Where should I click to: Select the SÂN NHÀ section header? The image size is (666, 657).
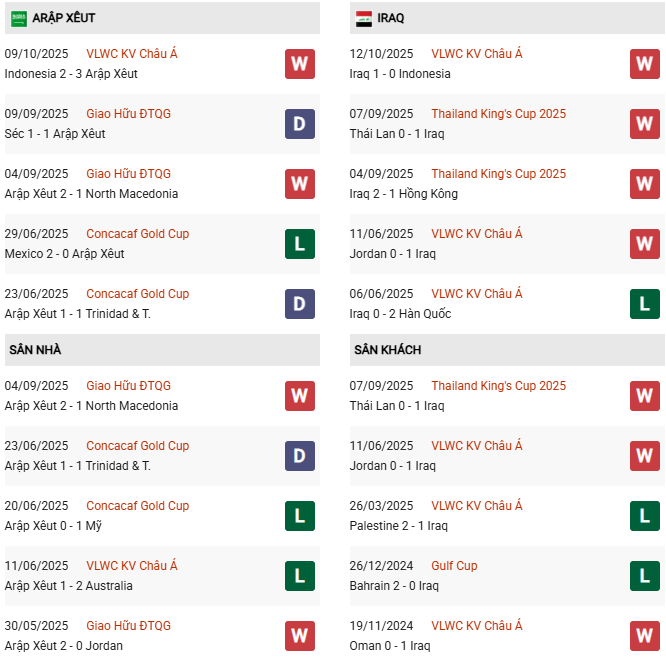(36, 350)
